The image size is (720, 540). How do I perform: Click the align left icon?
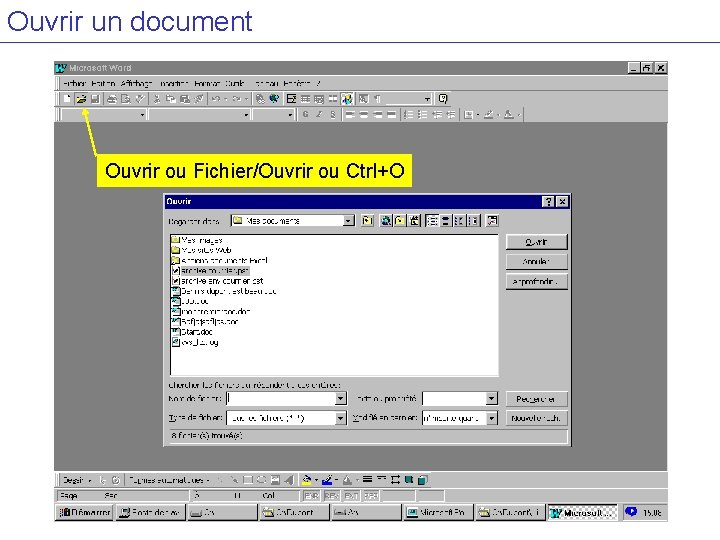coord(350,114)
